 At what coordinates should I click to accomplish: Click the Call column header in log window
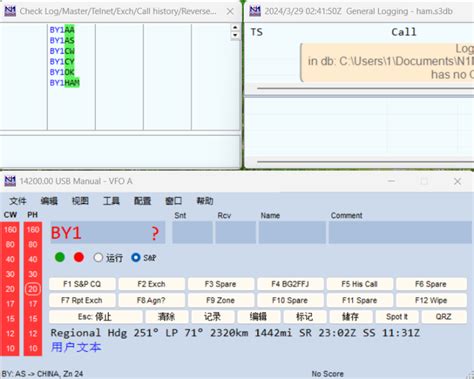click(404, 32)
